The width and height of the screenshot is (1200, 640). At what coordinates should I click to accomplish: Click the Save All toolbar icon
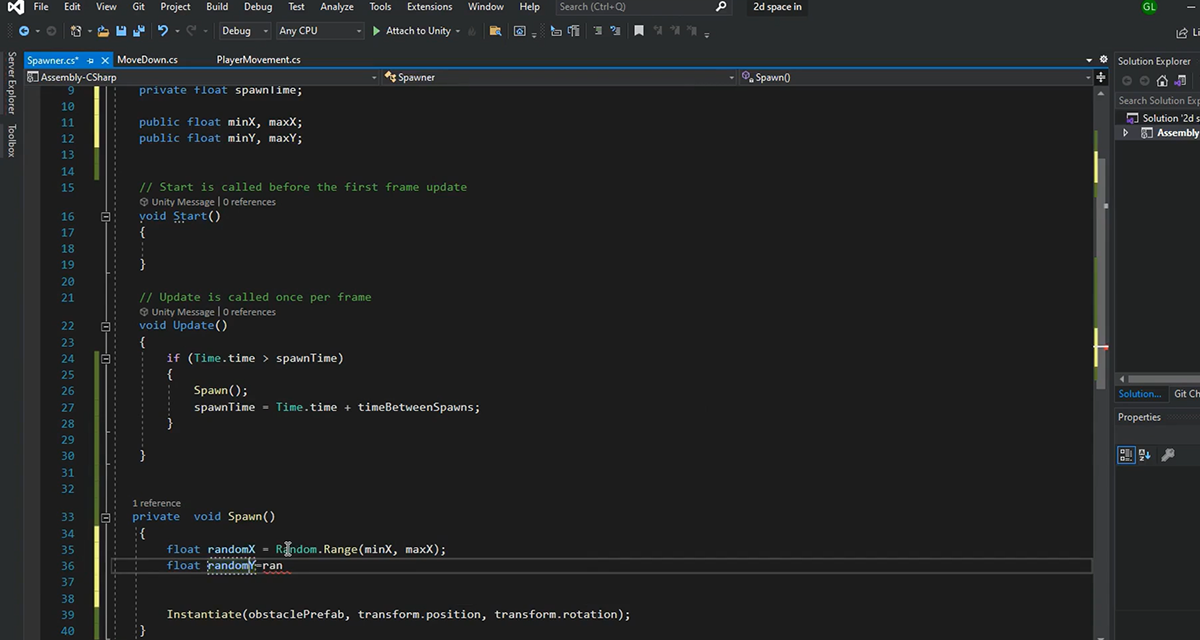coord(135,31)
